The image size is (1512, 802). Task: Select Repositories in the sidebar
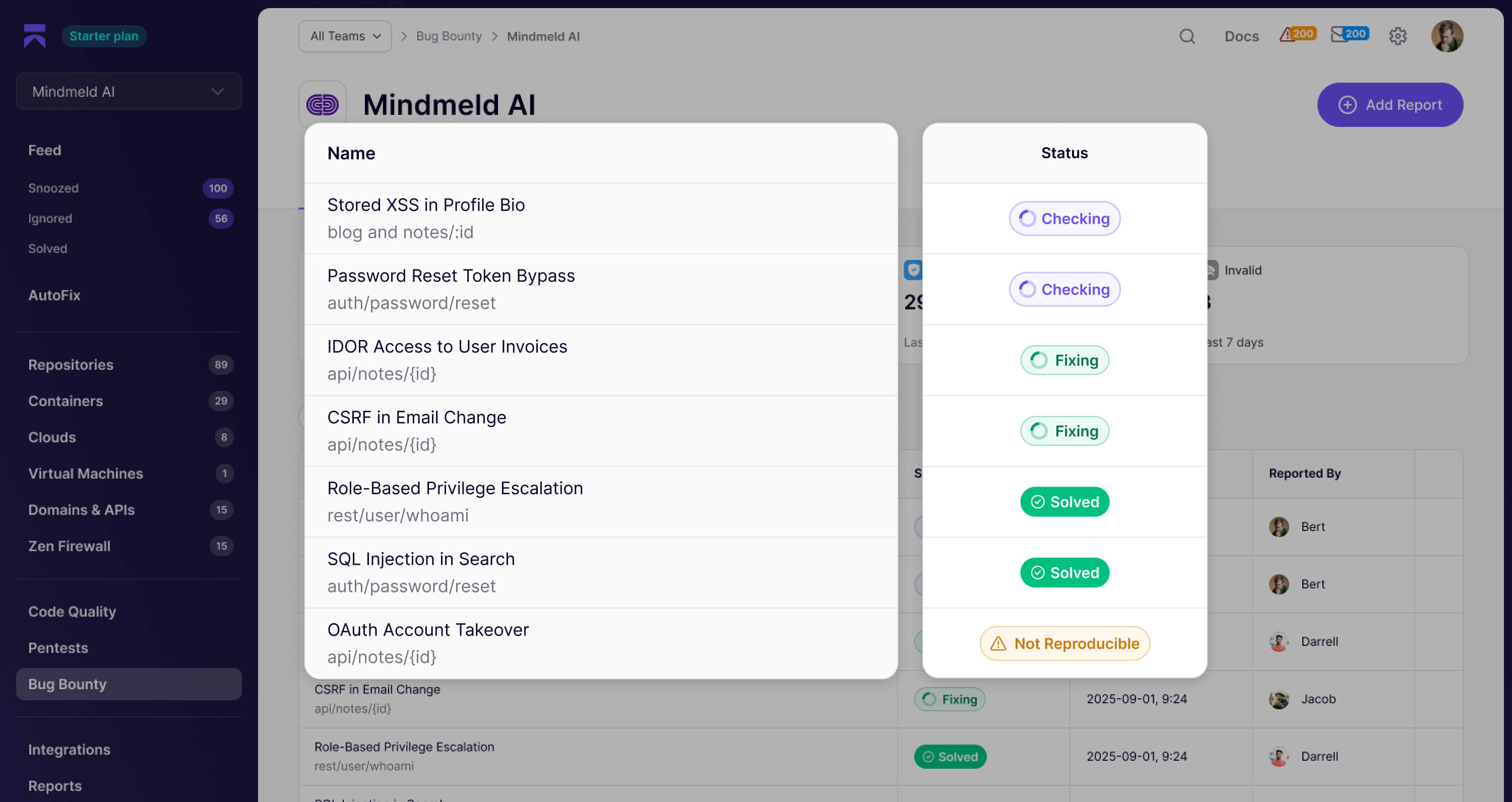tap(71, 365)
